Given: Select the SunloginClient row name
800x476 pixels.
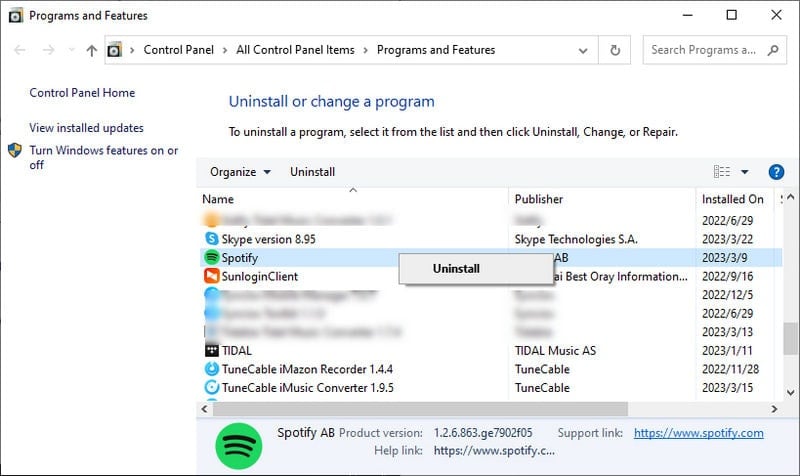Looking at the screenshot, I should pyautogui.click(x=260, y=276).
